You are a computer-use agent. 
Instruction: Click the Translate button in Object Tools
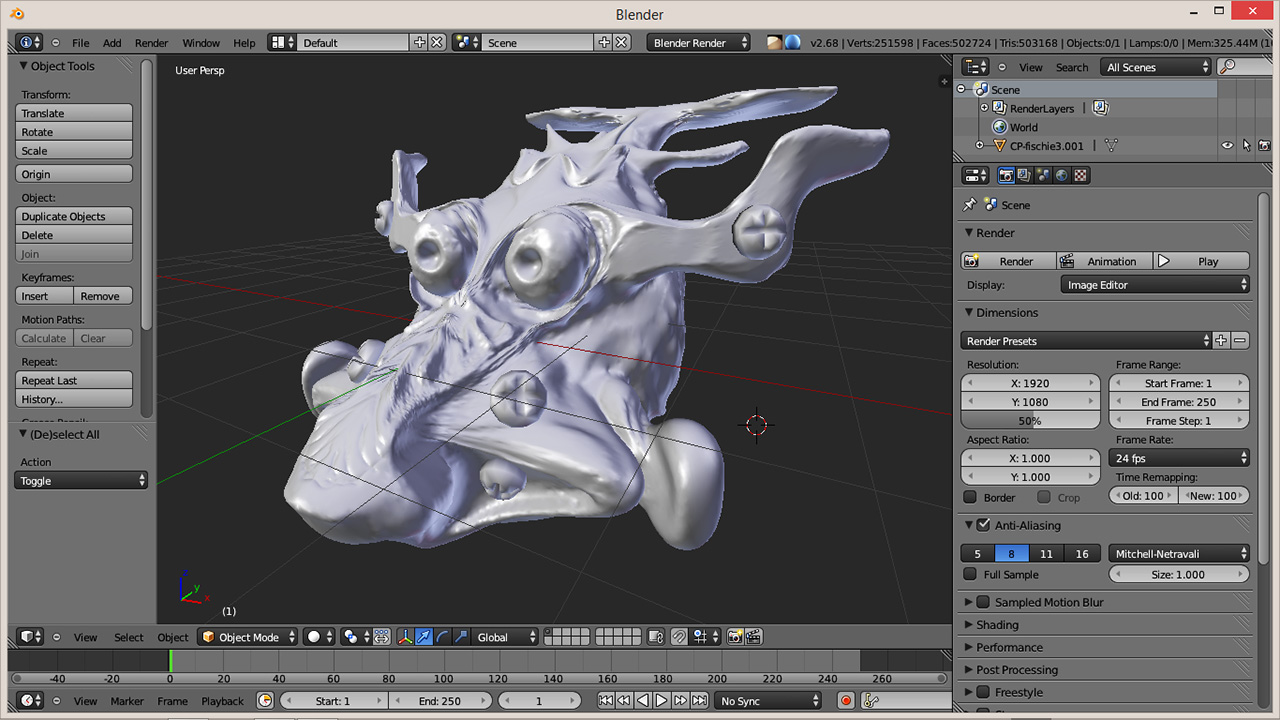[74, 113]
